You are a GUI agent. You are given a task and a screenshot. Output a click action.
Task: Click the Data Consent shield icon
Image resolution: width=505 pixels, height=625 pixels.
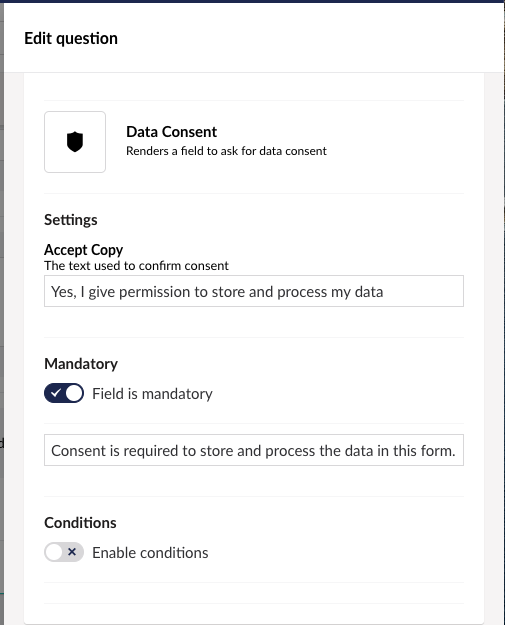pos(75,142)
